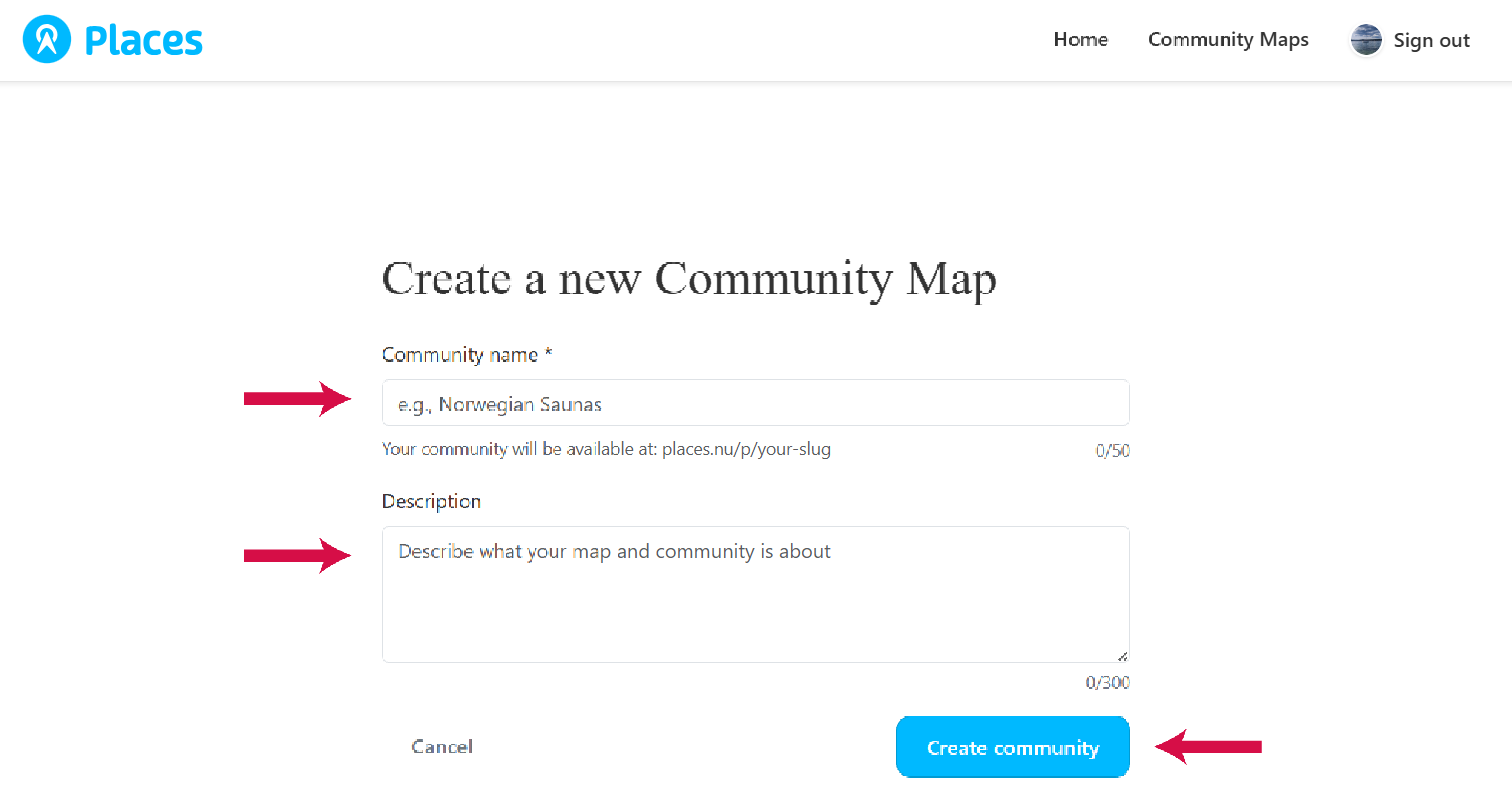Click the 0/300 character counter
Screen dimensions: 1512x812
click(x=1108, y=682)
